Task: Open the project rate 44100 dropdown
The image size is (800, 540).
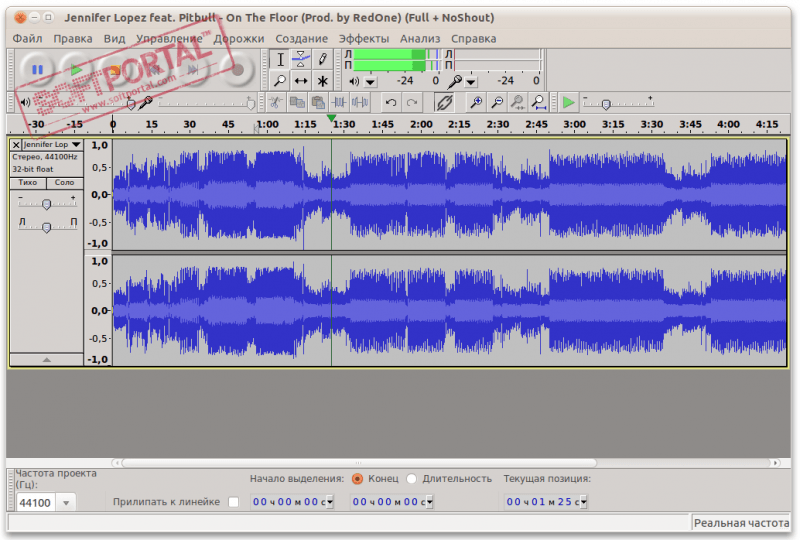Action: [66, 503]
